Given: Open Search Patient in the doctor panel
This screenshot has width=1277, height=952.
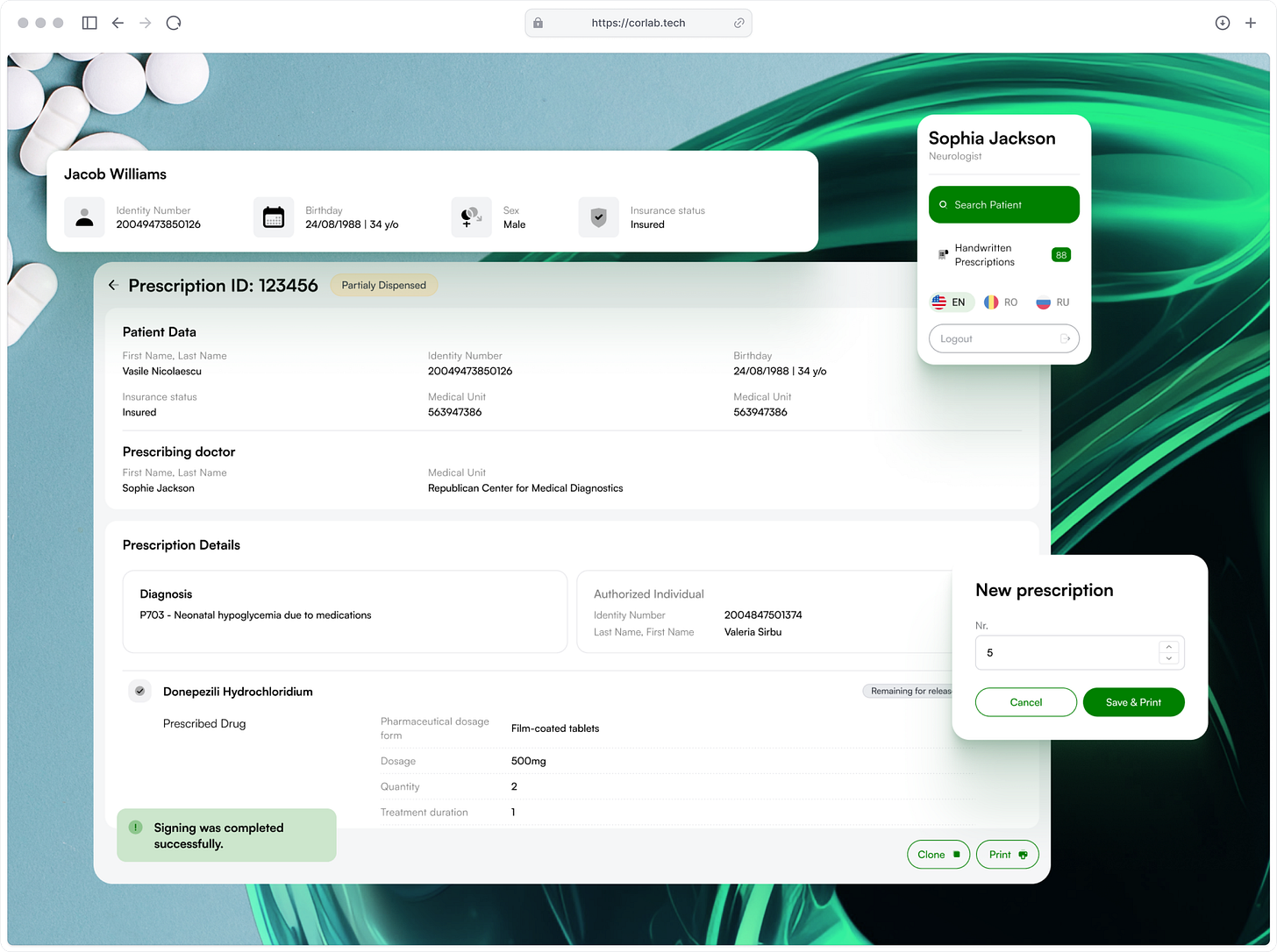Looking at the screenshot, I should point(1003,204).
